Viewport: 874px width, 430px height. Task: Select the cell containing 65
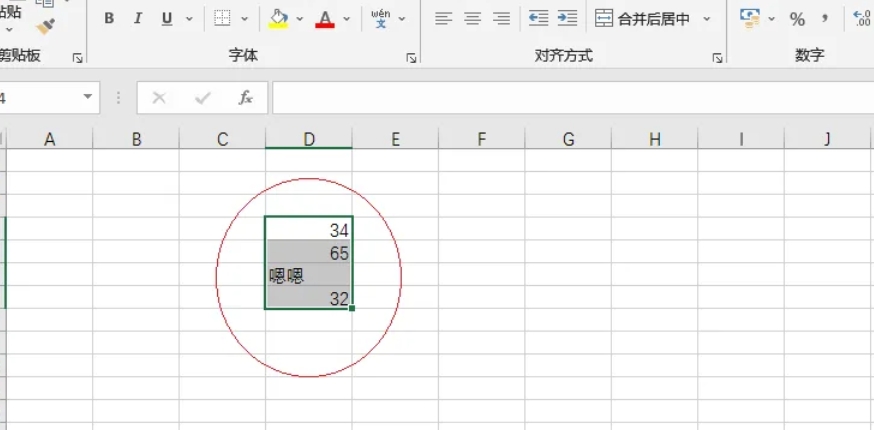coord(309,252)
